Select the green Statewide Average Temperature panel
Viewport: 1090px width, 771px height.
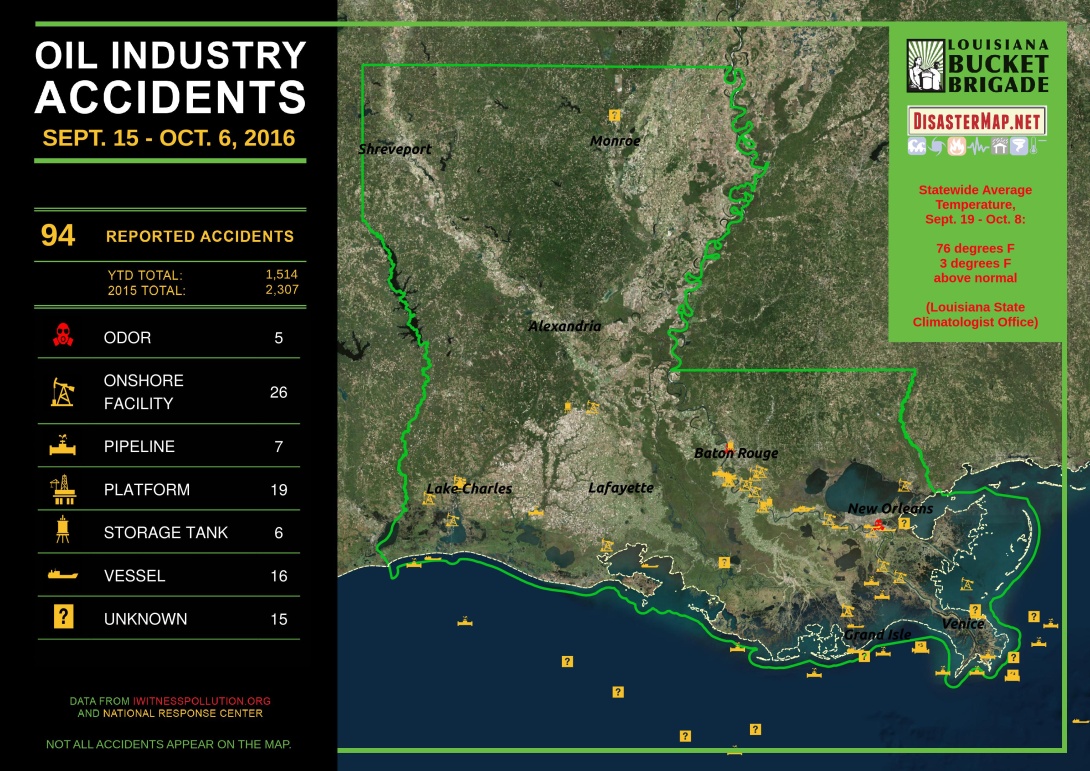(x=975, y=255)
